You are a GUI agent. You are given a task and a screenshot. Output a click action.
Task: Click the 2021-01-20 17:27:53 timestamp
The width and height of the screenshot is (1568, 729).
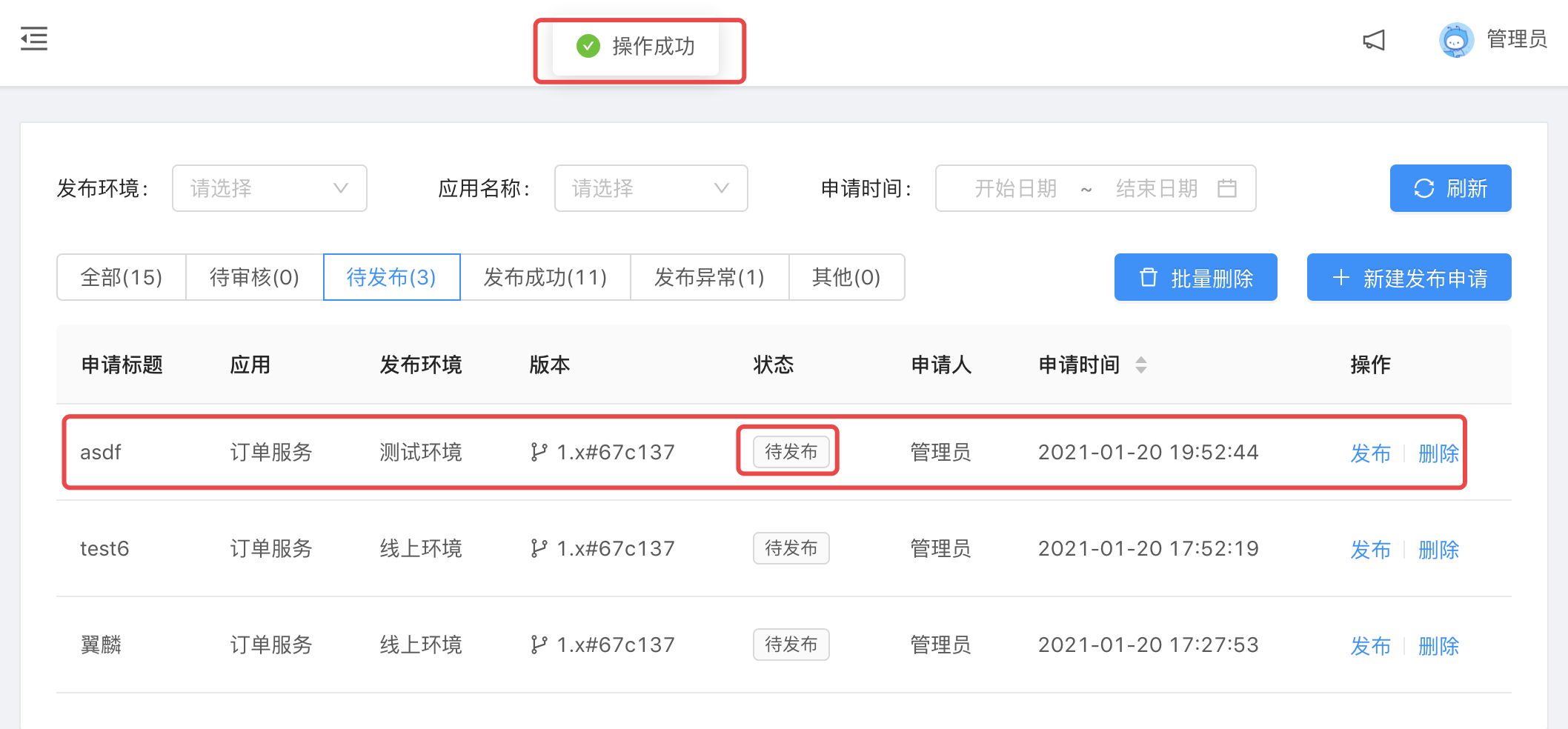tap(1149, 645)
